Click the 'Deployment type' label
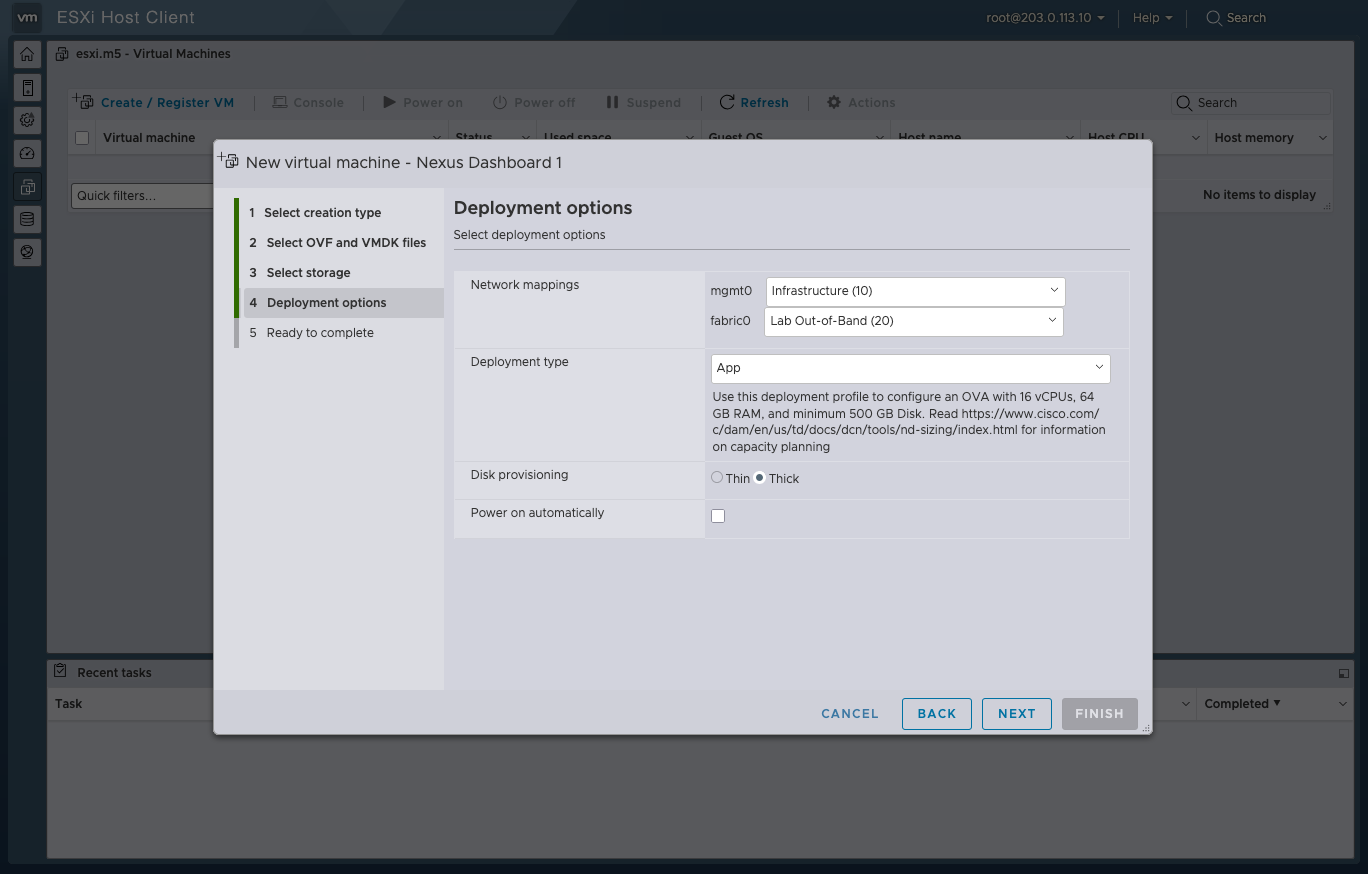The width and height of the screenshot is (1368, 874). [519, 362]
